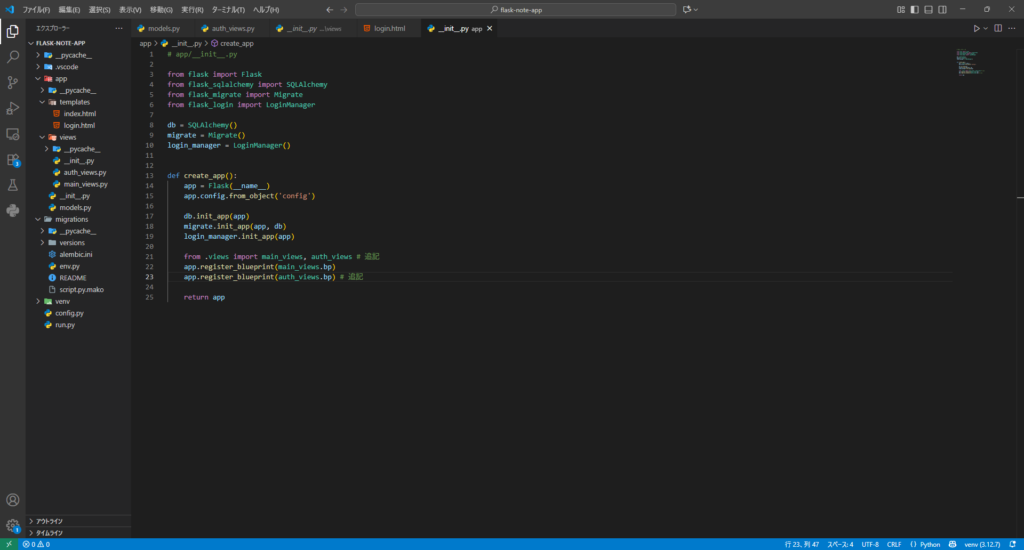Click the flask-note-app search field

point(515,9)
